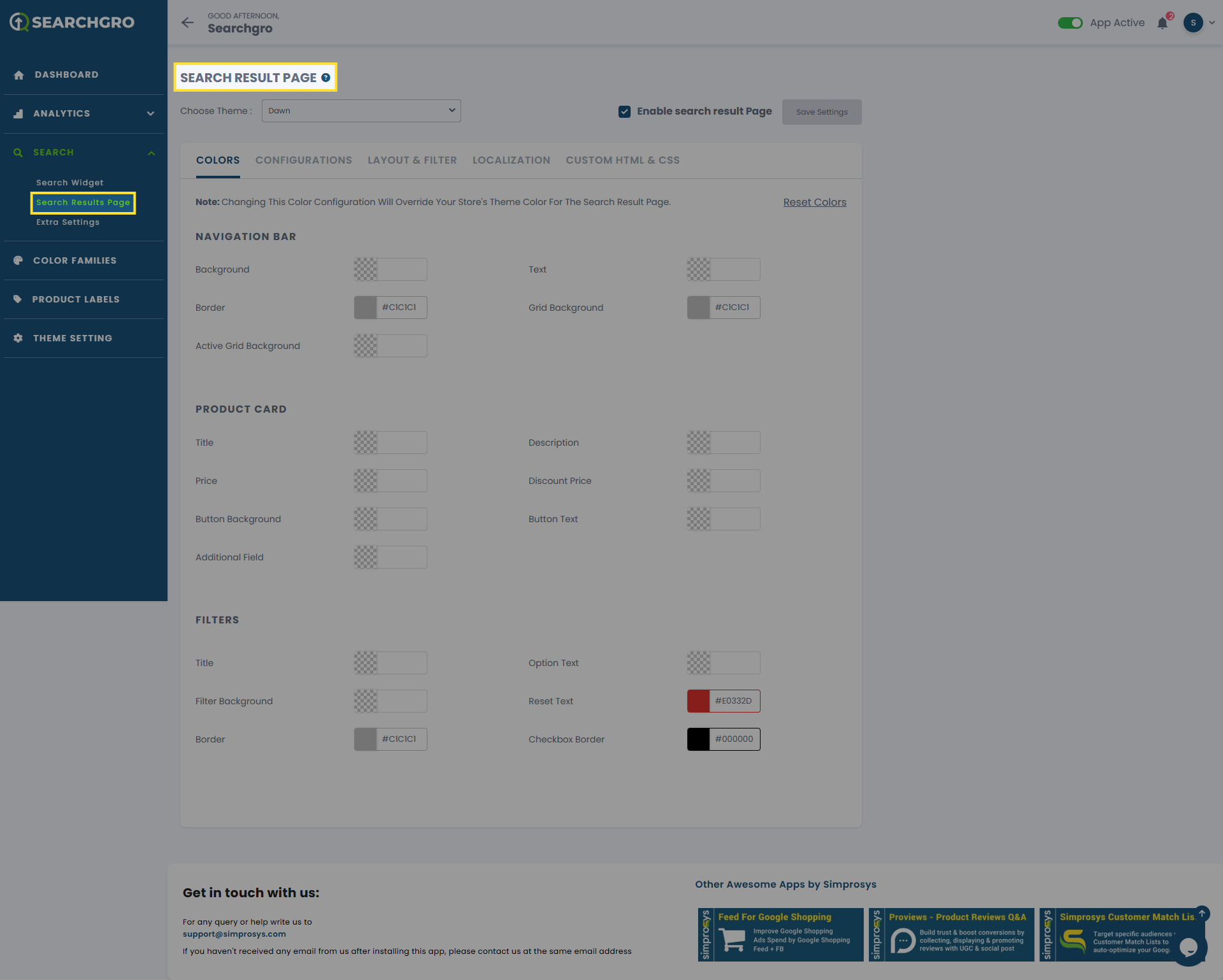The width and height of the screenshot is (1223, 980).
Task: Open the chat bubble widget
Action: tap(1188, 948)
